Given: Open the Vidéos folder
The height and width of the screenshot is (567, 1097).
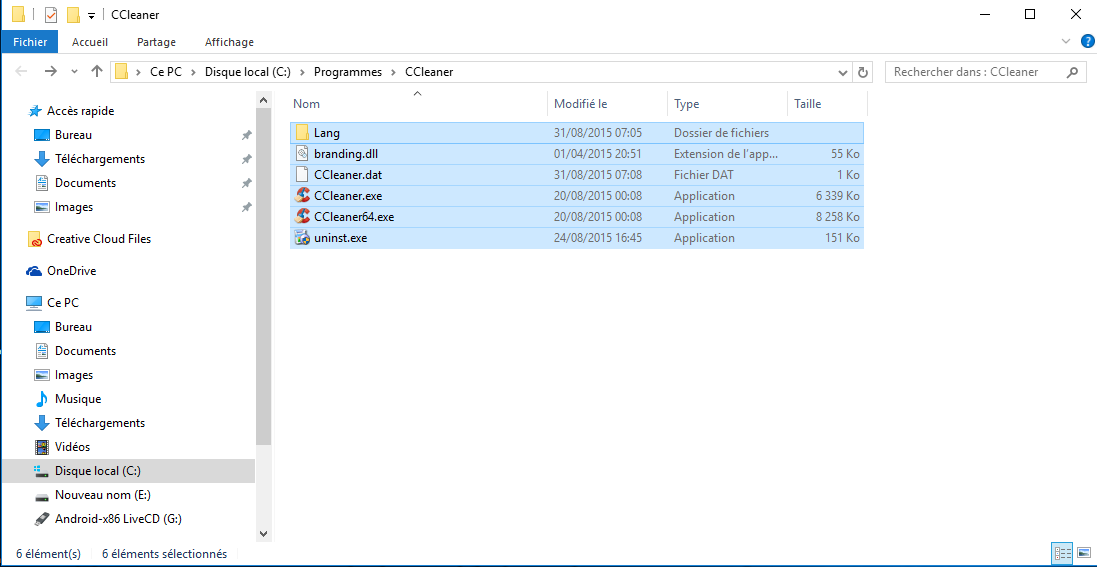Looking at the screenshot, I should pos(73,447).
